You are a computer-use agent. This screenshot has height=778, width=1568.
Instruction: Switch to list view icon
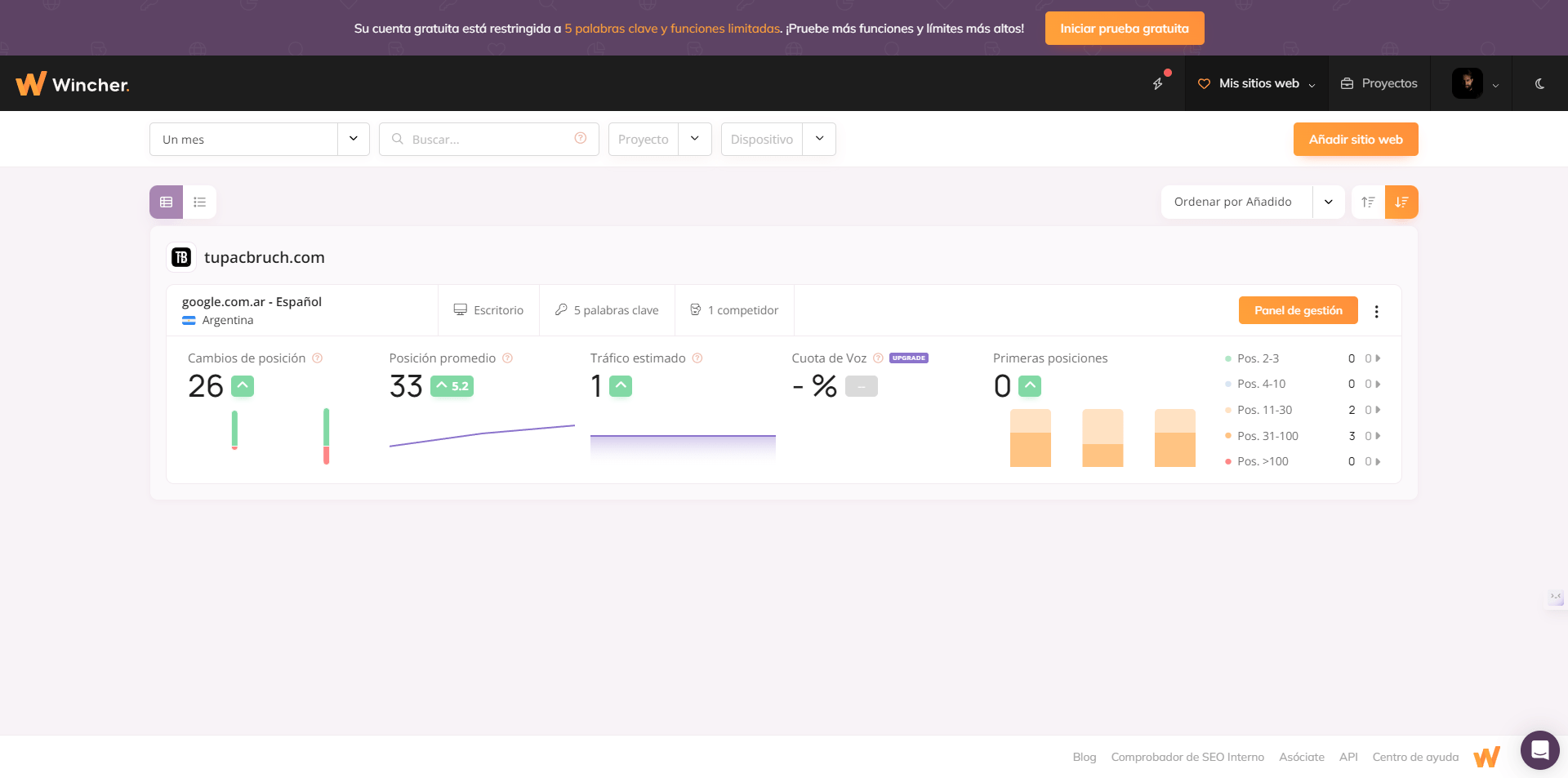click(199, 202)
